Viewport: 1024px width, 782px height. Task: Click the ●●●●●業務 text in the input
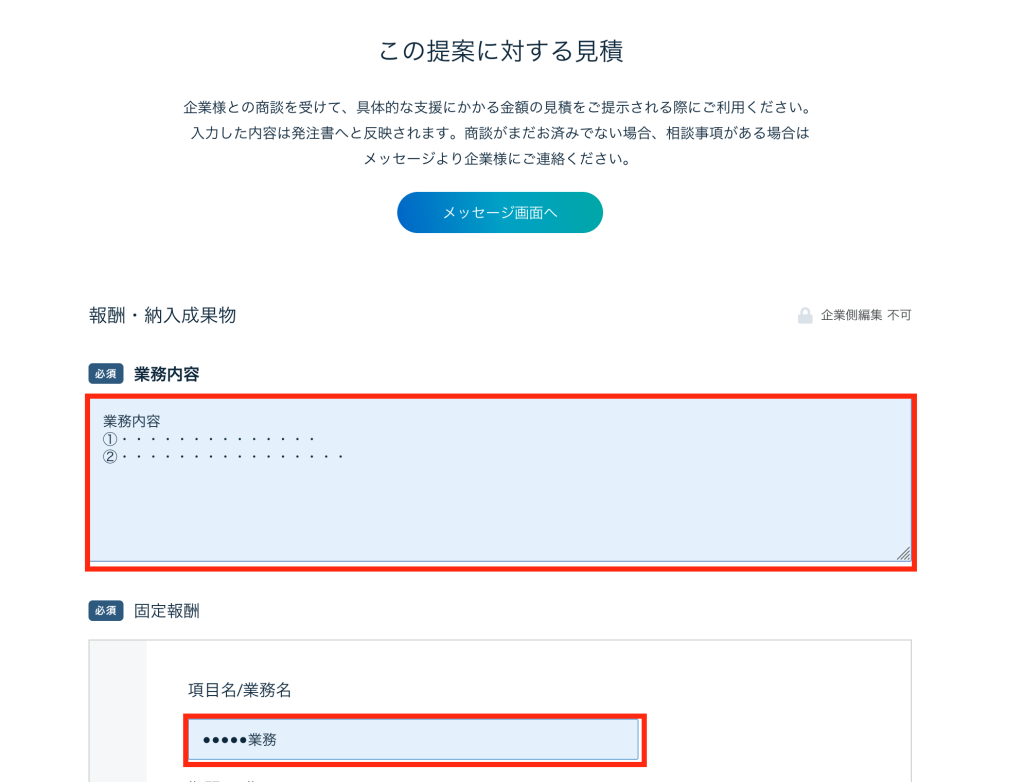pyautogui.click(x=239, y=740)
